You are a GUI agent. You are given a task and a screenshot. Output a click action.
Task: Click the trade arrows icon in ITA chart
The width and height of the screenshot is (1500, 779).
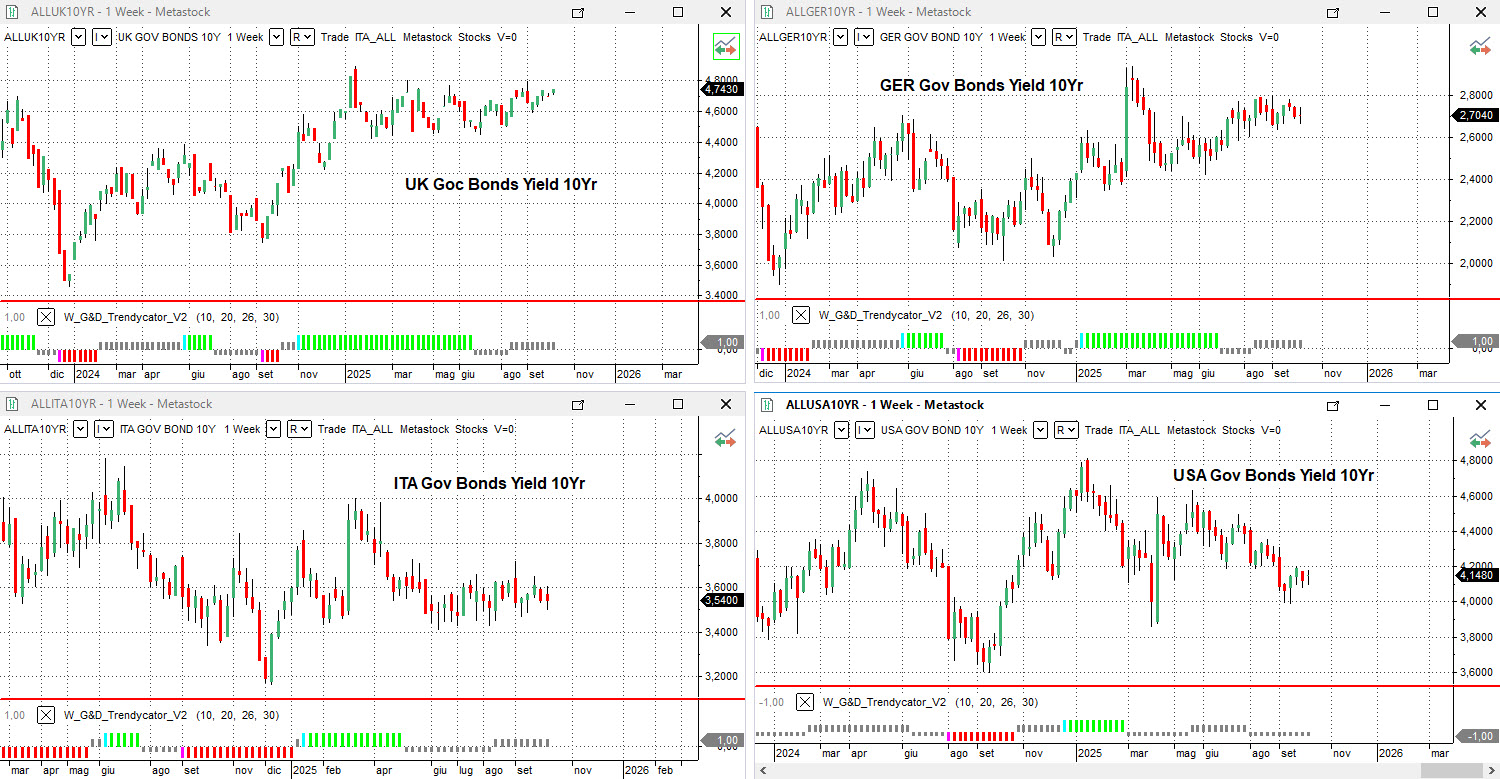(x=725, y=439)
